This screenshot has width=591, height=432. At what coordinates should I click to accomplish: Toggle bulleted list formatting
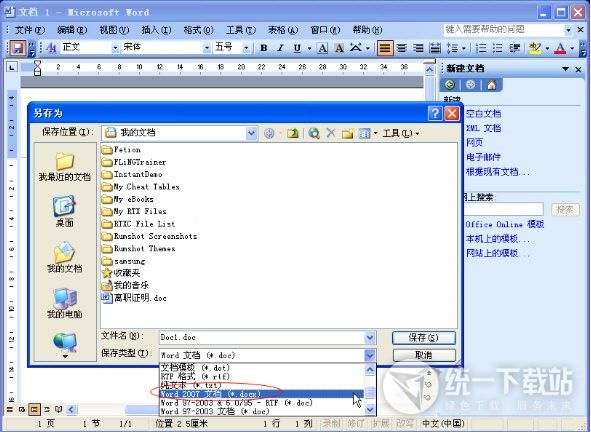498,48
